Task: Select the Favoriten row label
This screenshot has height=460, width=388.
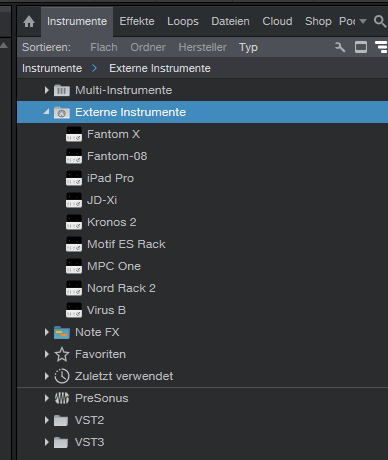Action: click(100, 354)
